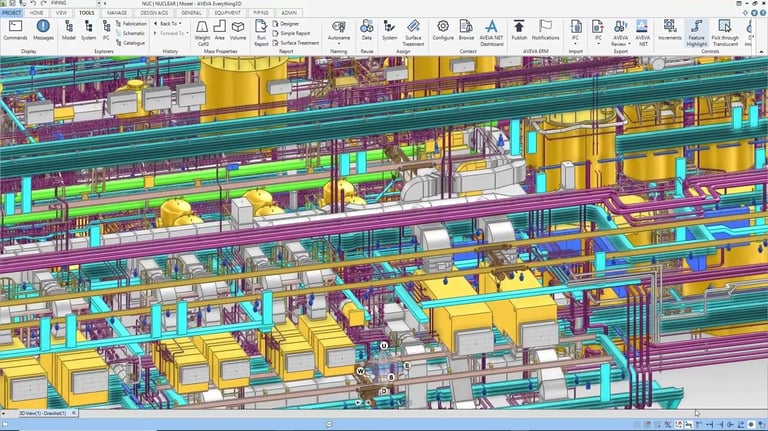Viewport: 768px width, 431px height.
Task: Open the Catalogue explorer button
Action: (x=131, y=43)
